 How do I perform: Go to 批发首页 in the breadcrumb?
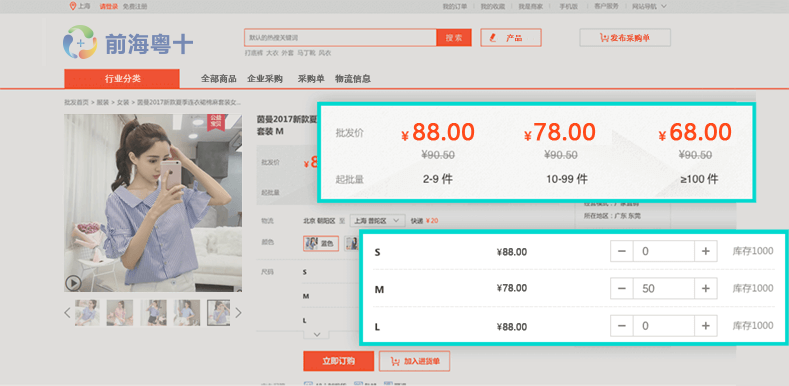(76, 102)
